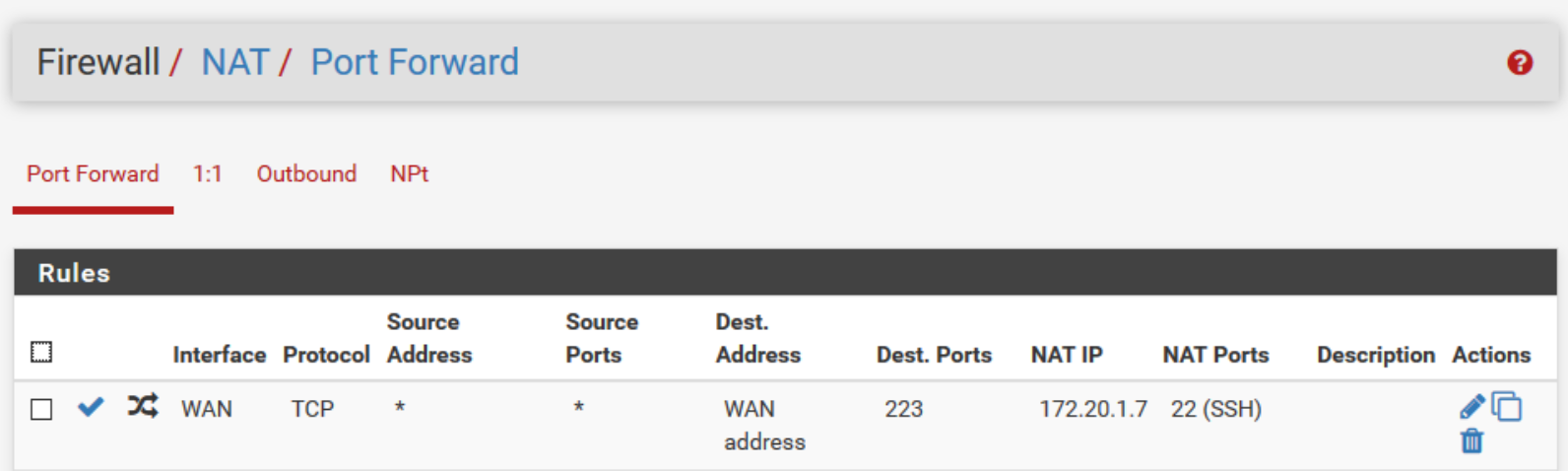Click the 172.20.1.7 NAT IP cell
Viewport: 1568px width, 471px height.
coord(1092,409)
